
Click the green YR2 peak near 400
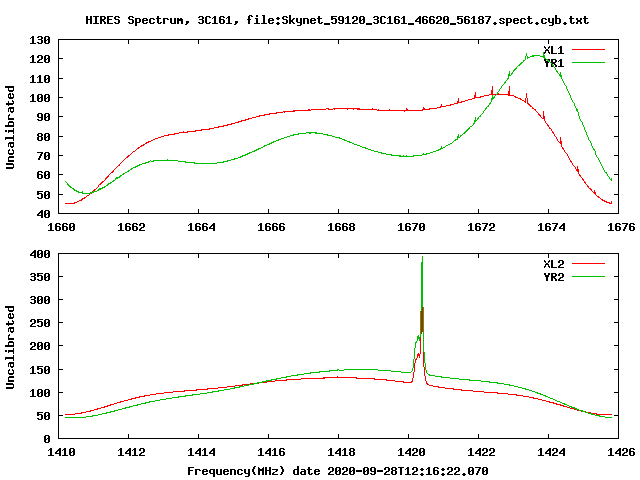tap(422, 258)
